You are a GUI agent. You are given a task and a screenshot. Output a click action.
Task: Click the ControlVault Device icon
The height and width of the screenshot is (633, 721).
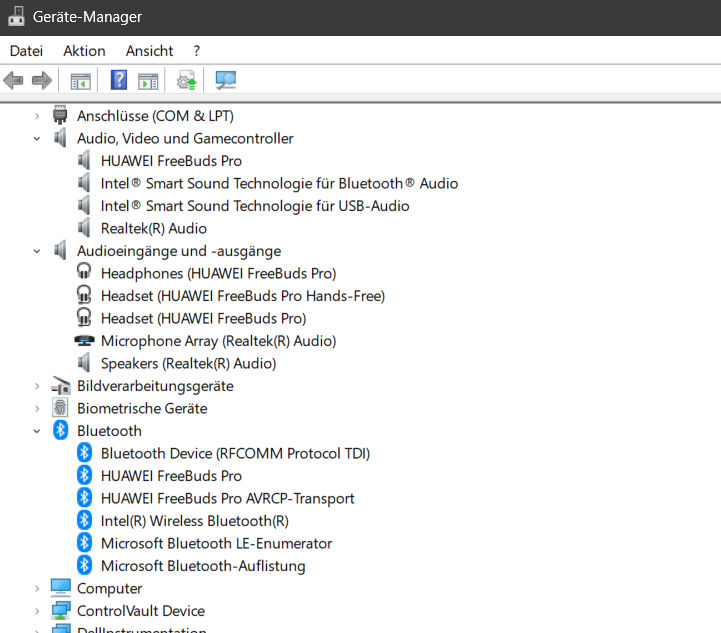(x=61, y=610)
